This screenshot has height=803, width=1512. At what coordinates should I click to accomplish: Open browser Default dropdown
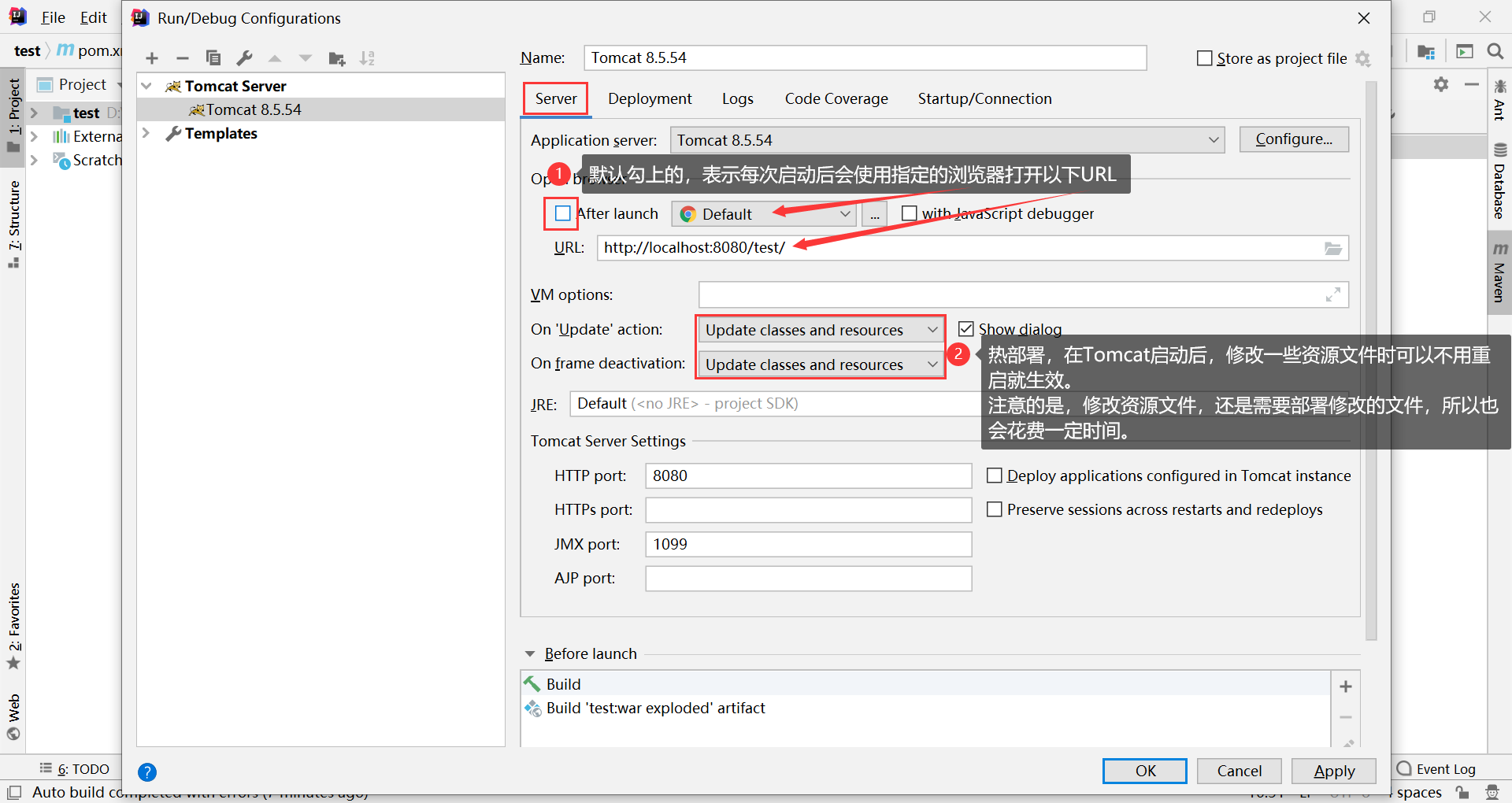(764, 214)
